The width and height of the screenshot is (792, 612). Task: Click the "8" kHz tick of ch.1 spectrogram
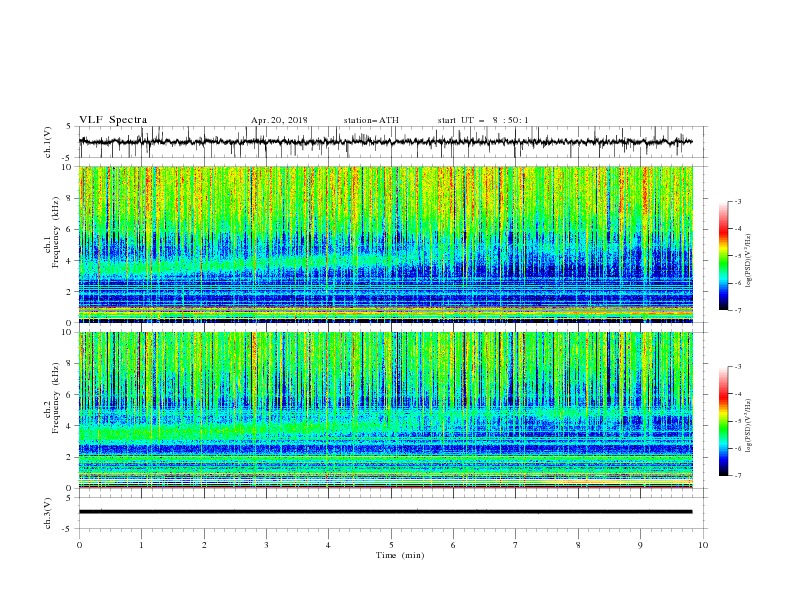tap(70, 198)
